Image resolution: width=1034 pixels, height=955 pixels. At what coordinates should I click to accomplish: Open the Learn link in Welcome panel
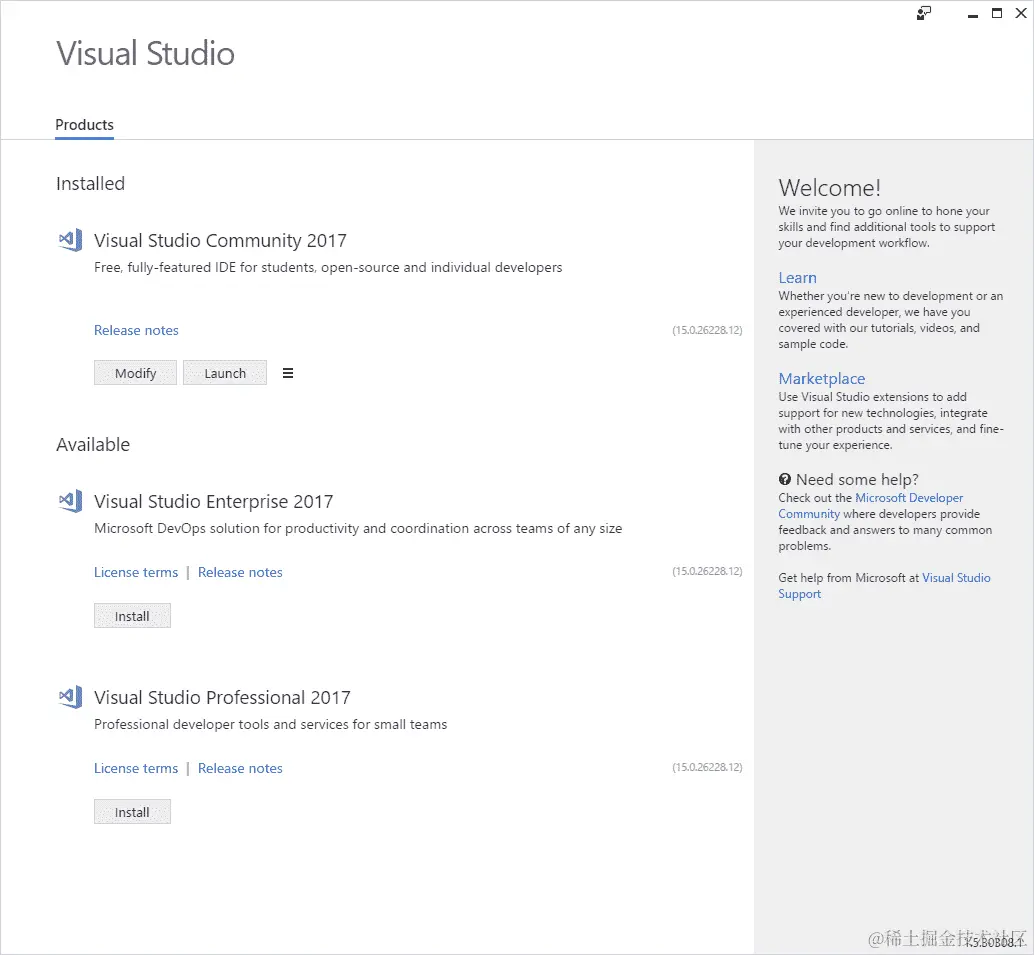tap(797, 278)
